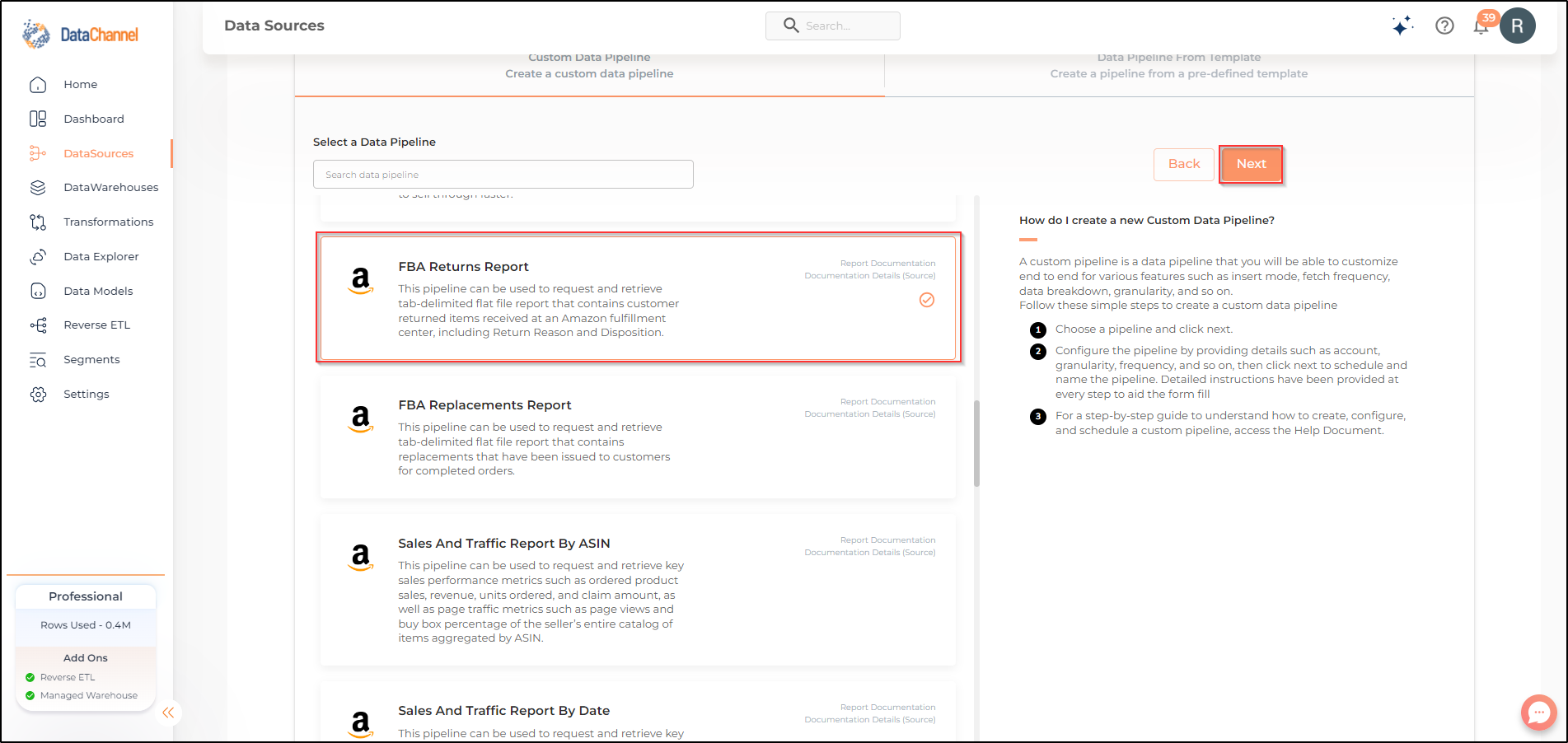
Task: Go to Data Models menu item
Action: (98, 291)
